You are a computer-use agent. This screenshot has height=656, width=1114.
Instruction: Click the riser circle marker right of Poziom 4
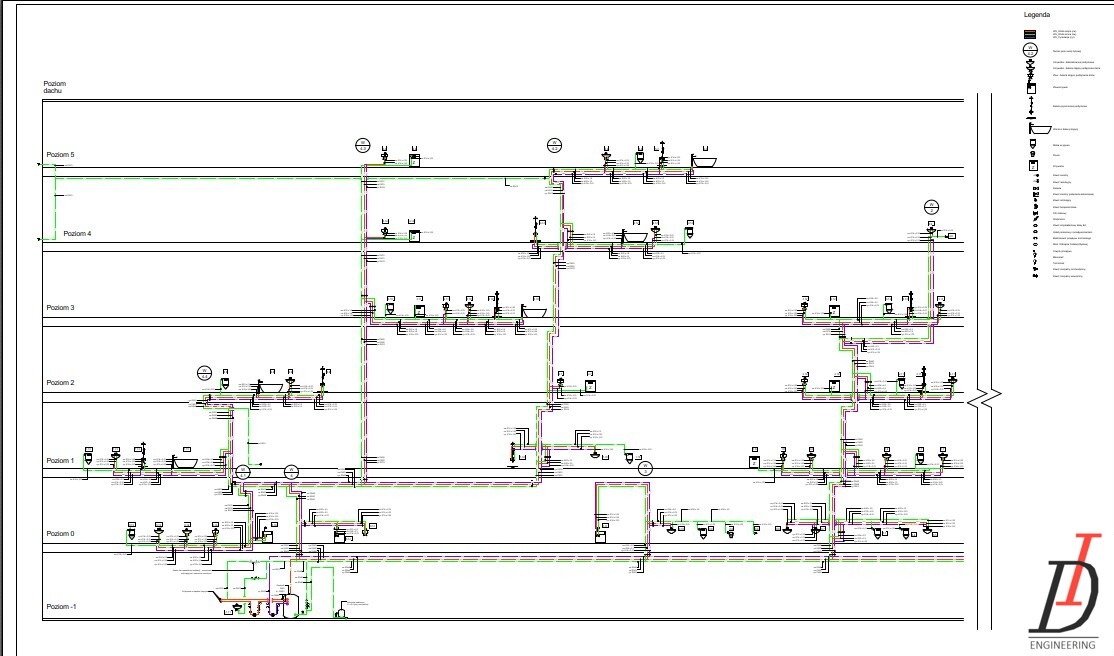click(x=931, y=206)
